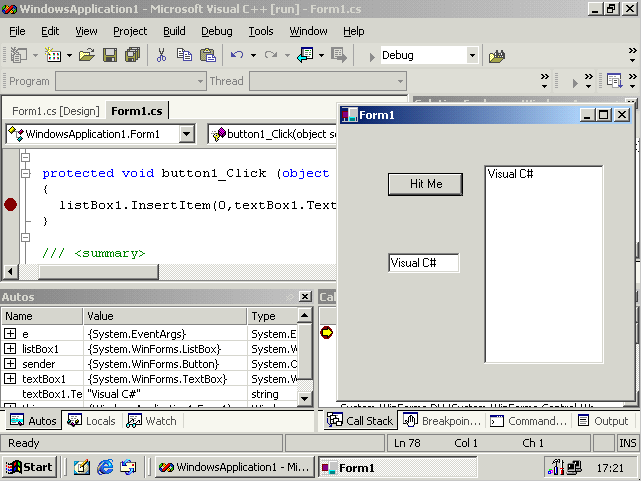The height and width of the screenshot is (481, 641).
Task: Open file with the folder toolbar icon
Action: [87, 55]
